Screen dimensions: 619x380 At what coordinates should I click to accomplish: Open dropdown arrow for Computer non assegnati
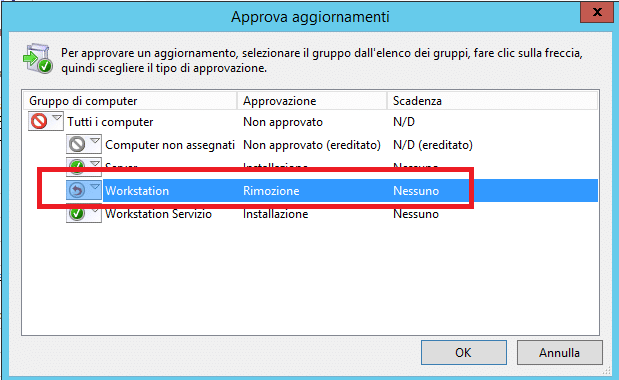click(95, 140)
